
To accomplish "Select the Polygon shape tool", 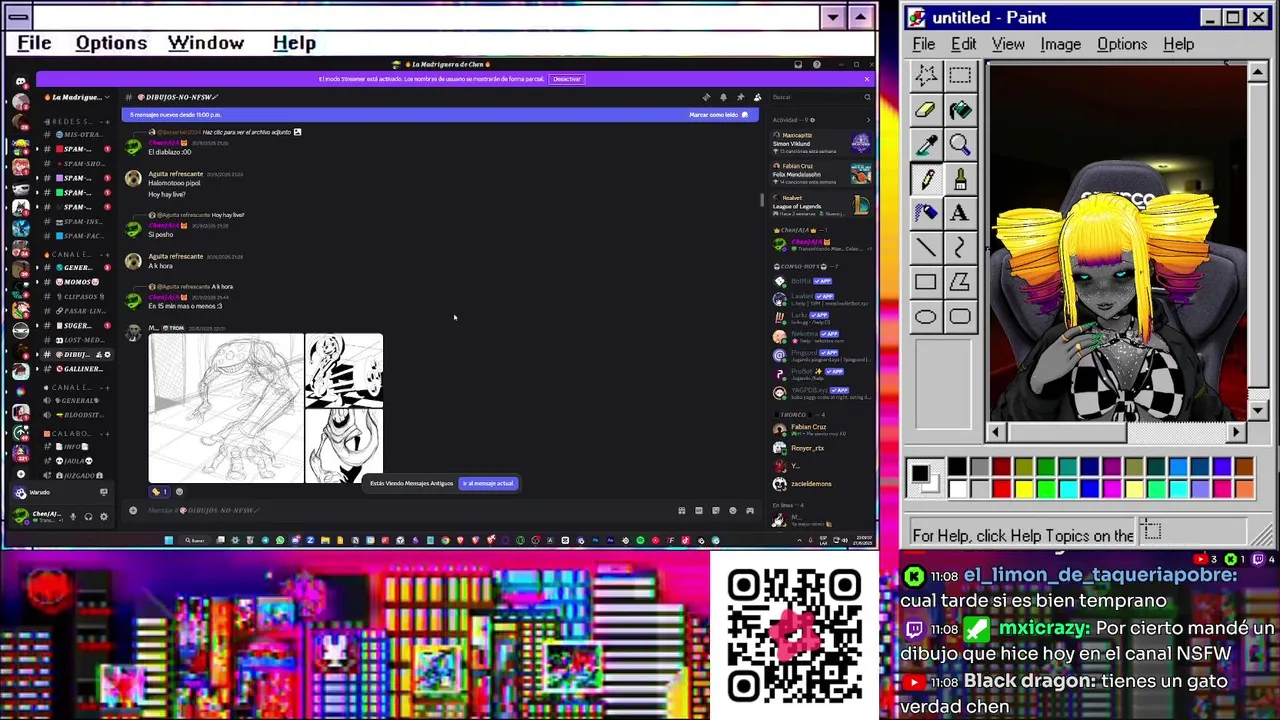I will [x=960, y=282].
